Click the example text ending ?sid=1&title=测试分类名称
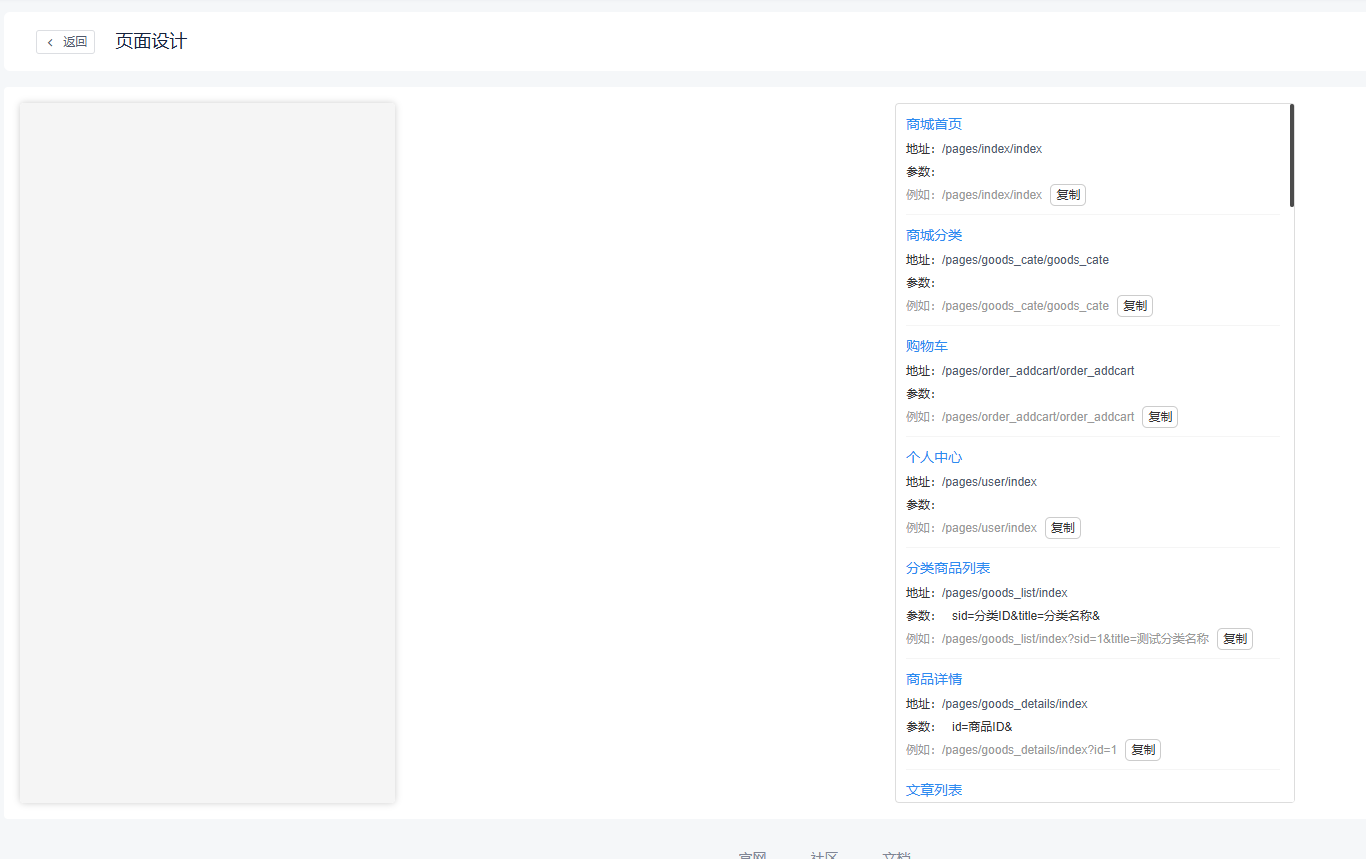 pos(1075,639)
